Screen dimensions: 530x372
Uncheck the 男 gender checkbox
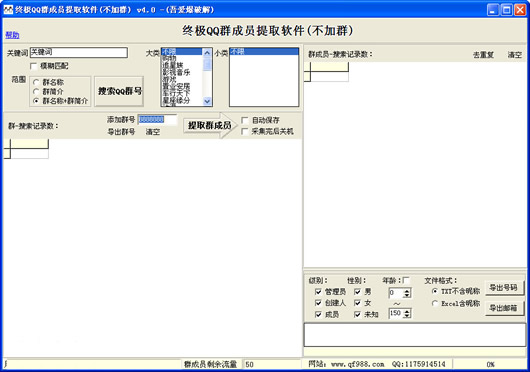coord(357,292)
